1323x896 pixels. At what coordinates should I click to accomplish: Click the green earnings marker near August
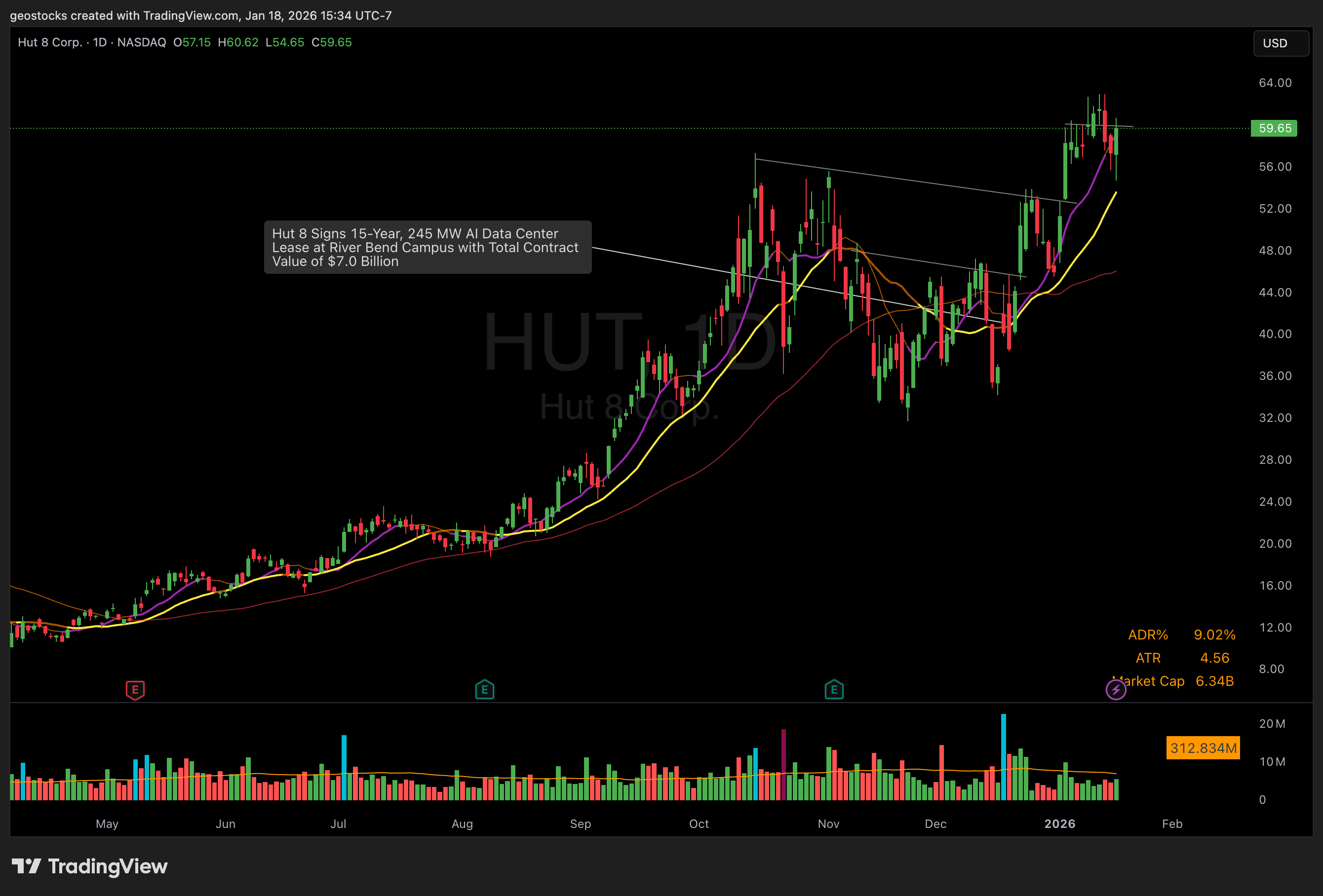484,689
